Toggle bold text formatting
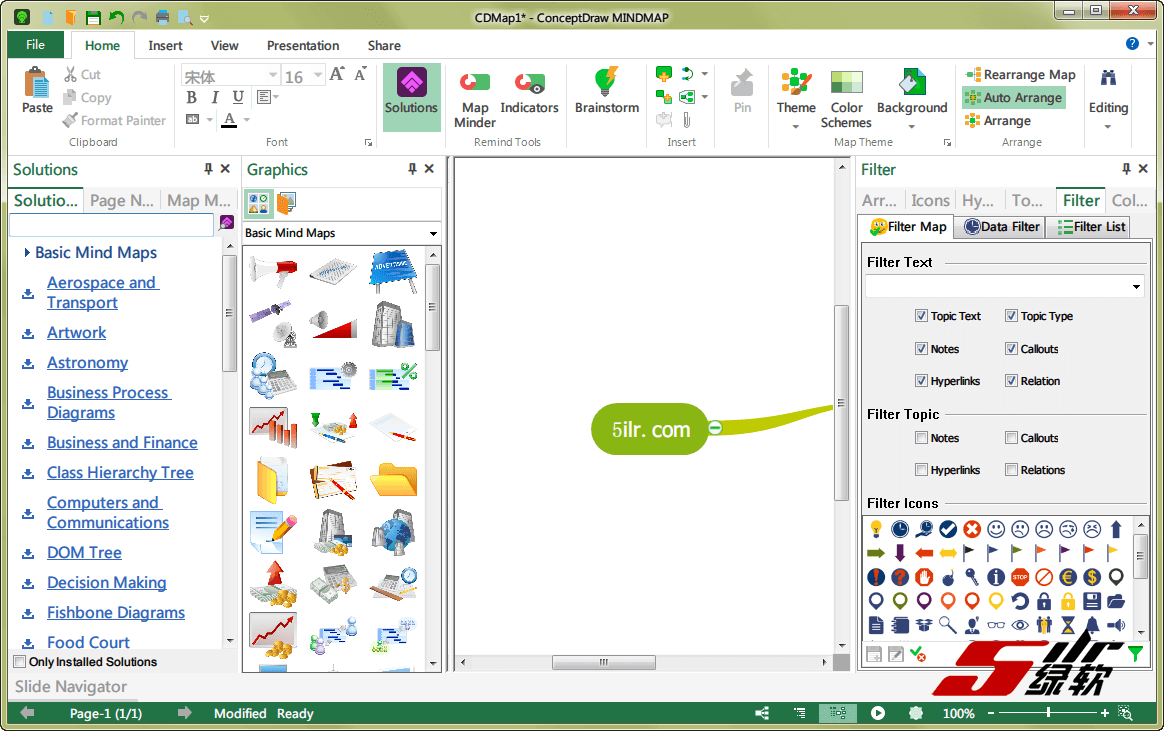1164x731 pixels. [192, 97]
